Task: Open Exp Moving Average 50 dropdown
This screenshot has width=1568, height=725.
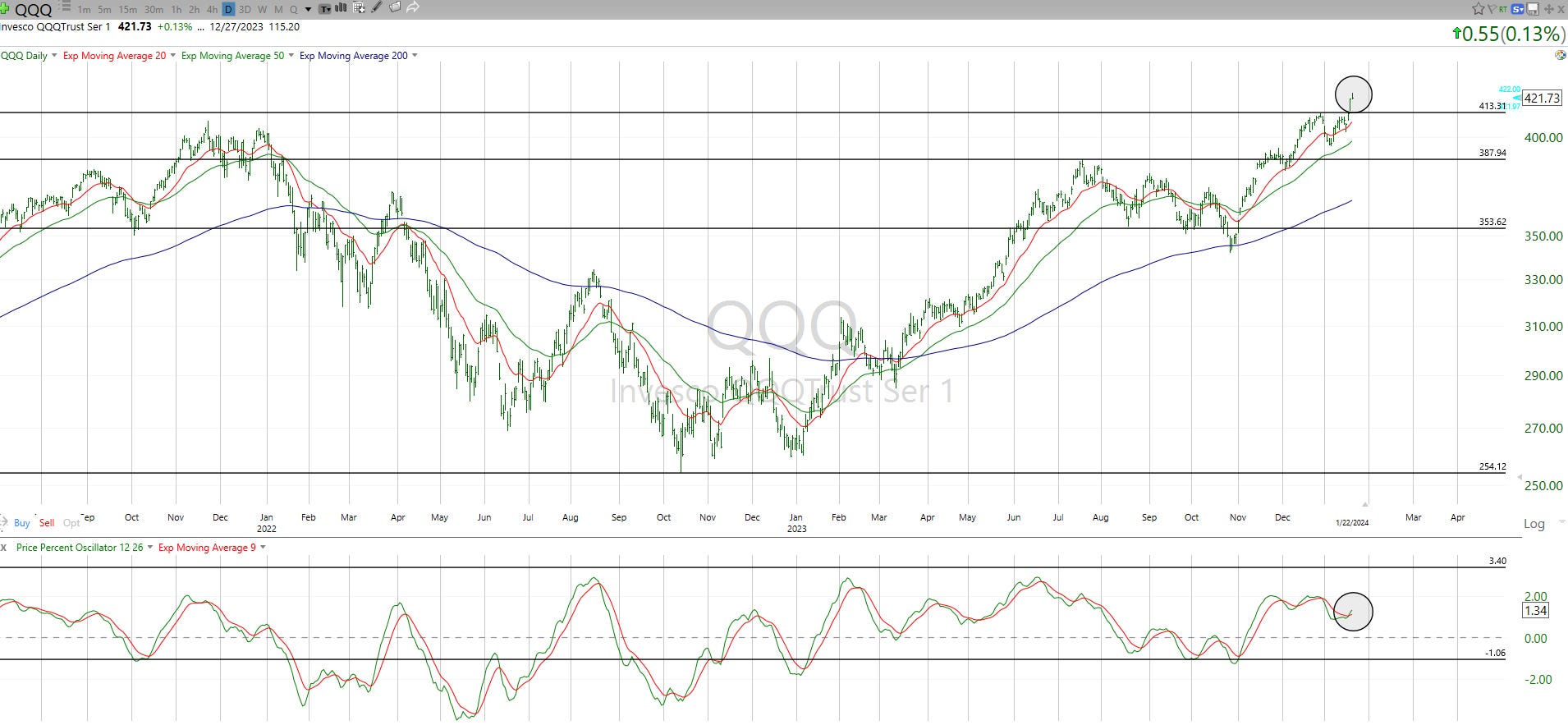Action: coord(291,56)
